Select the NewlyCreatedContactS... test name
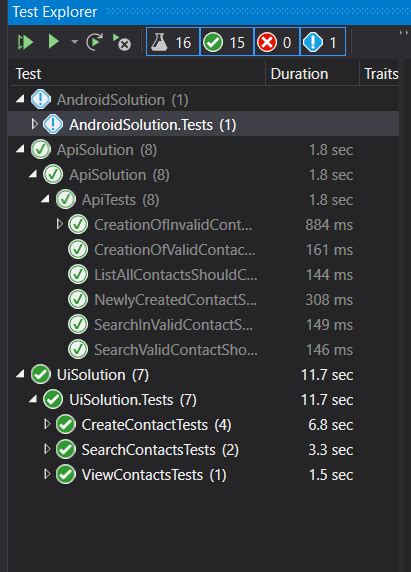The width and height of the screenshot is (411, 572). pyautogui.click(x=175, y=300)
